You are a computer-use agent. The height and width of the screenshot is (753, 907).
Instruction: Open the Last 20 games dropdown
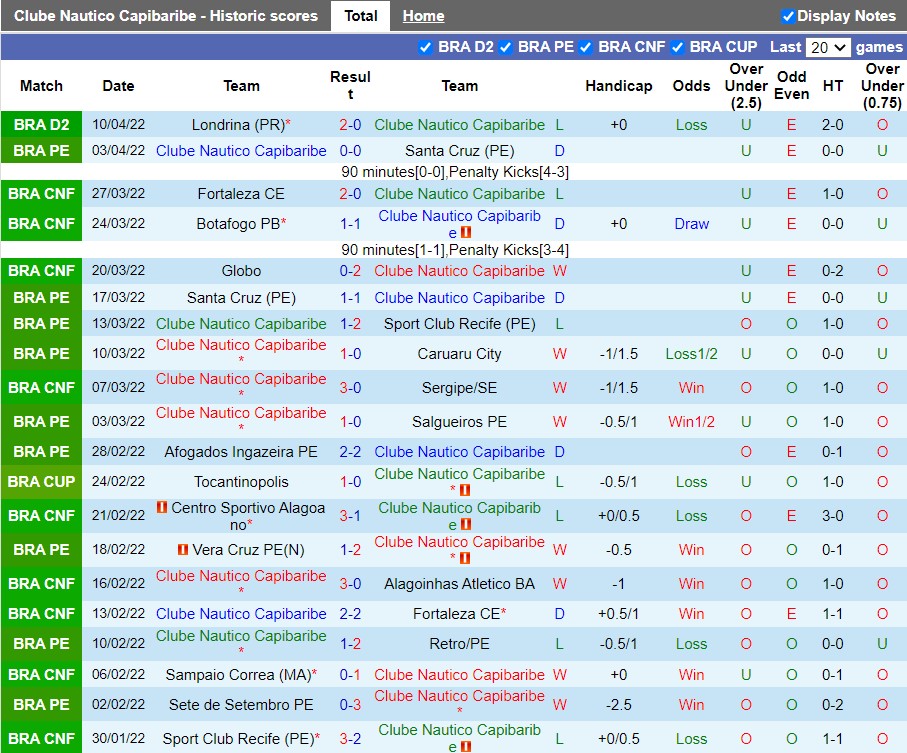pyautogui.click(x=828, y=47)
